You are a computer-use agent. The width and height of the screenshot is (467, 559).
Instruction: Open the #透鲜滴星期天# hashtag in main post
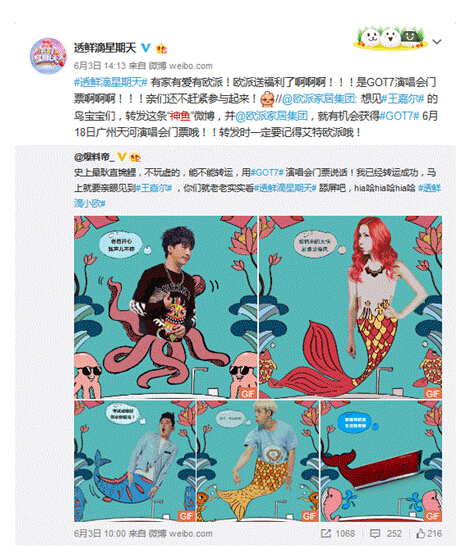pyautogui.click(x=111, y=83)
